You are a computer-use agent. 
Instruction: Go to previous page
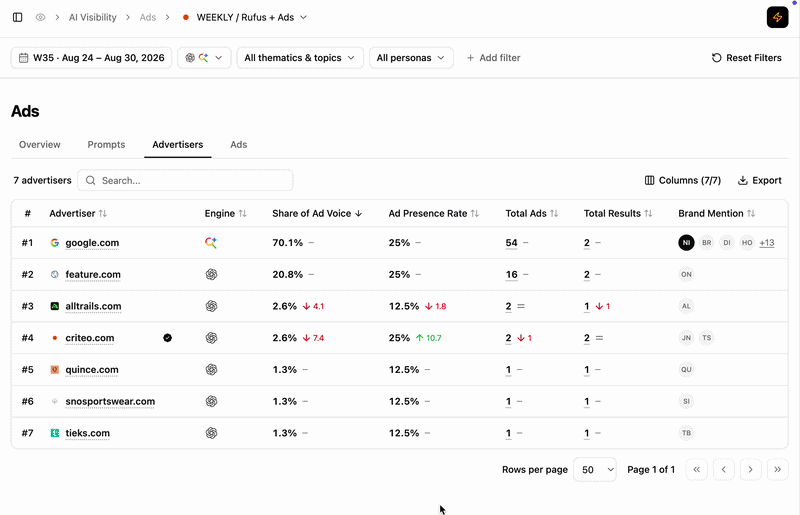[x=723, y=470]
